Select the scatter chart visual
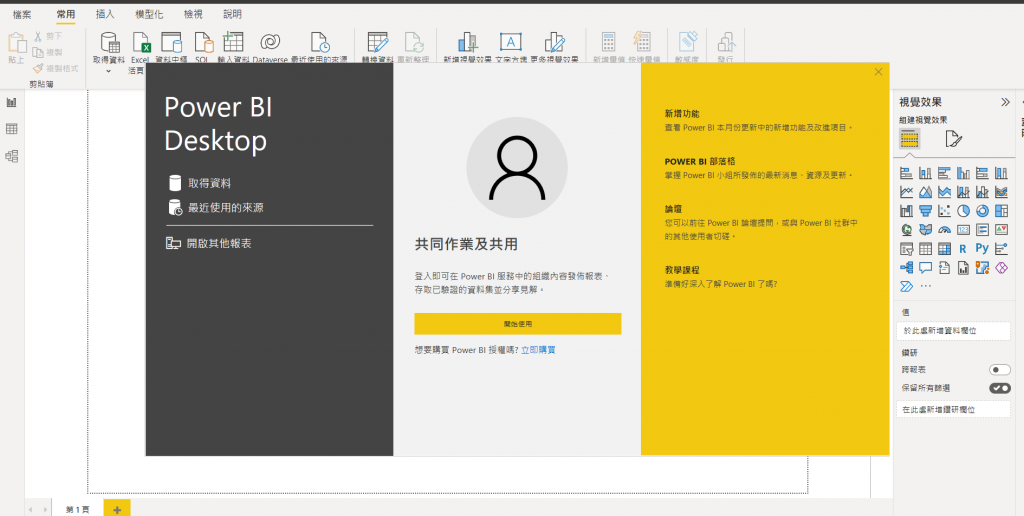 (x=944, y=211)
